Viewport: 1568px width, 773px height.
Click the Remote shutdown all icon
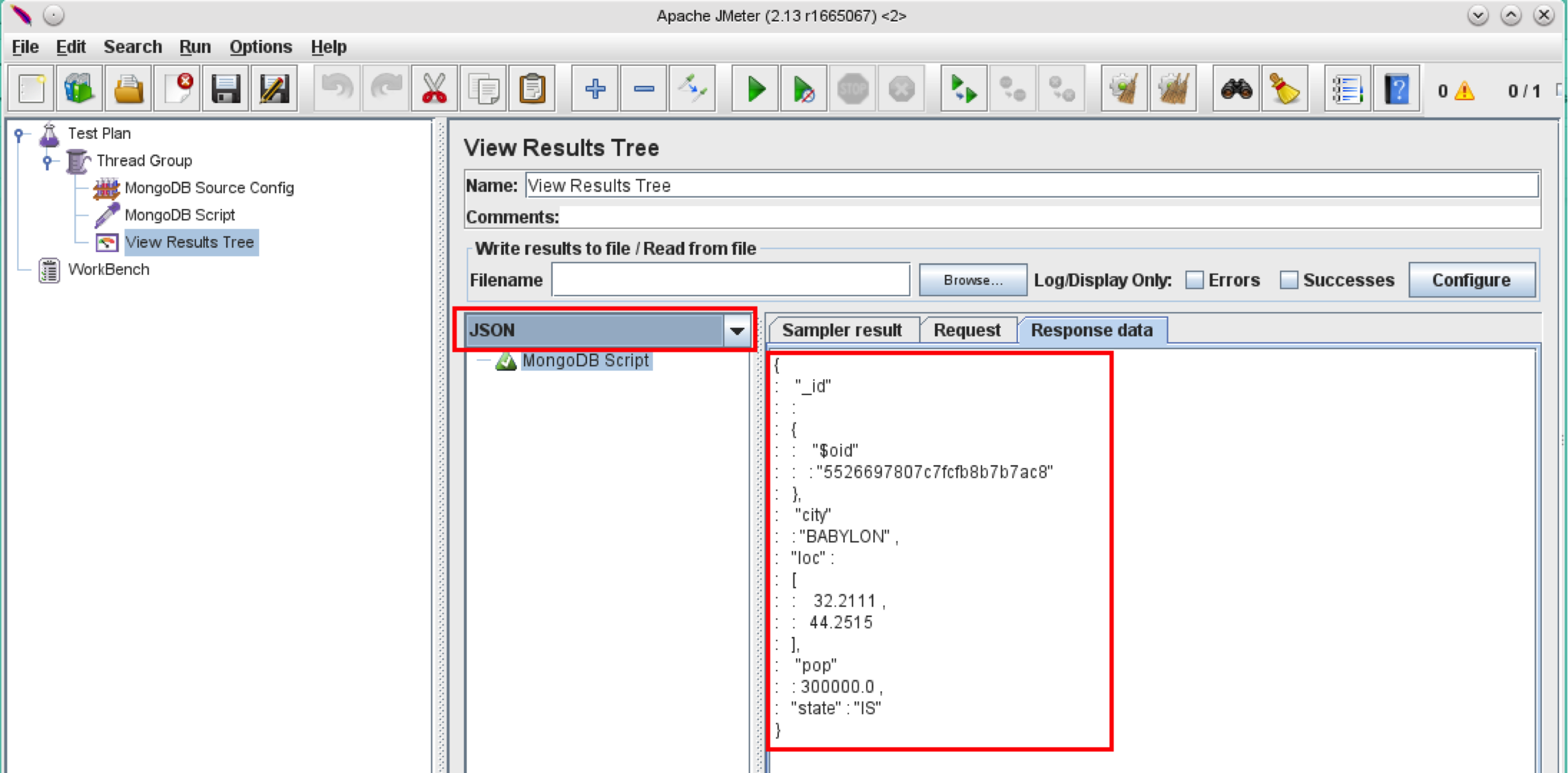1061,89
